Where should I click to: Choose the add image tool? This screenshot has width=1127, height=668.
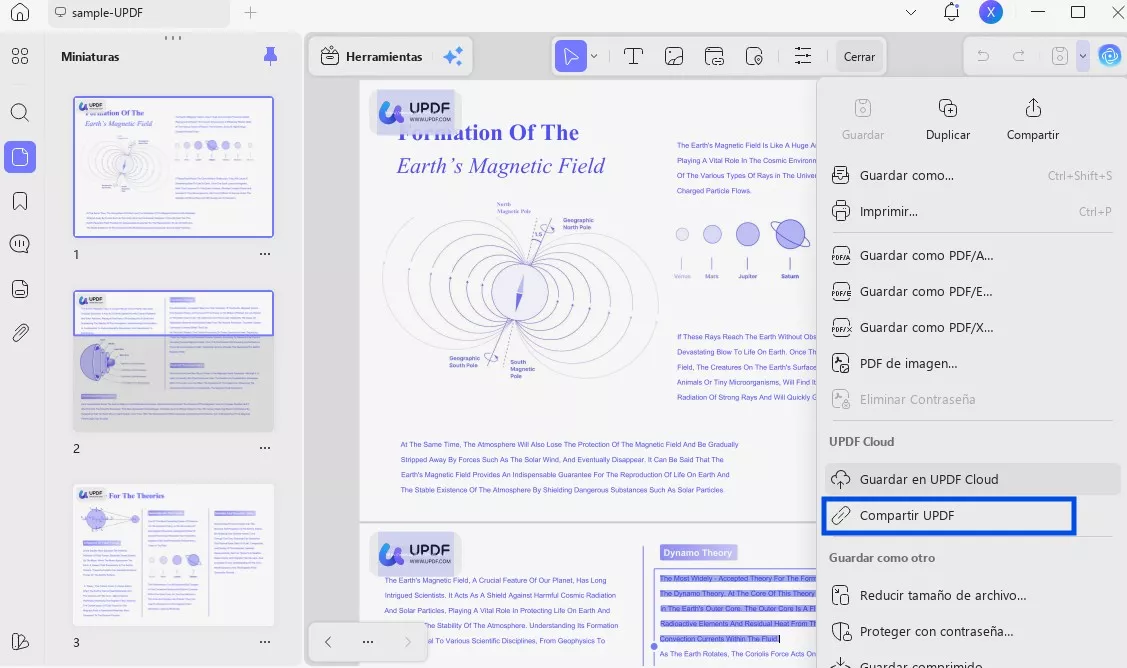(673, 56)
